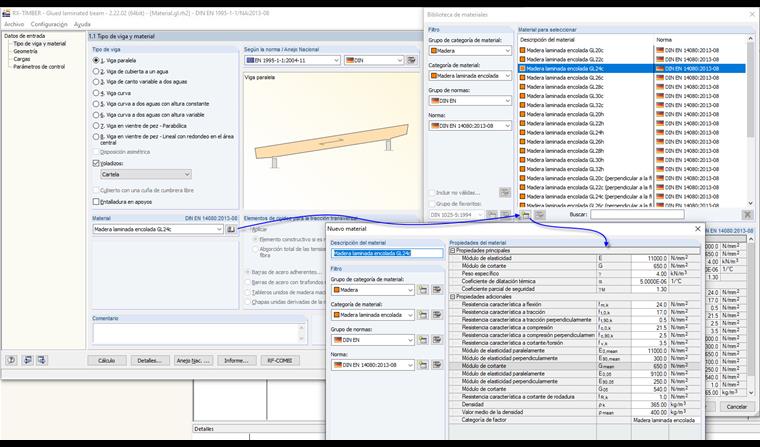Click the Anejo Nac. ... button
The image size is (760, 447).
pos(193,361)
